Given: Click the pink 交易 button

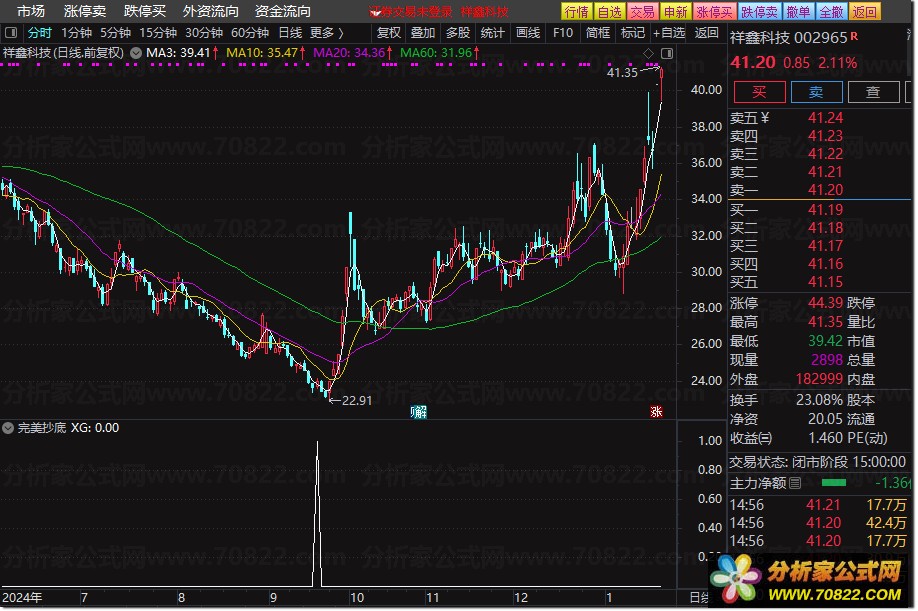Looking at the screenshot, I should point(642,12).
